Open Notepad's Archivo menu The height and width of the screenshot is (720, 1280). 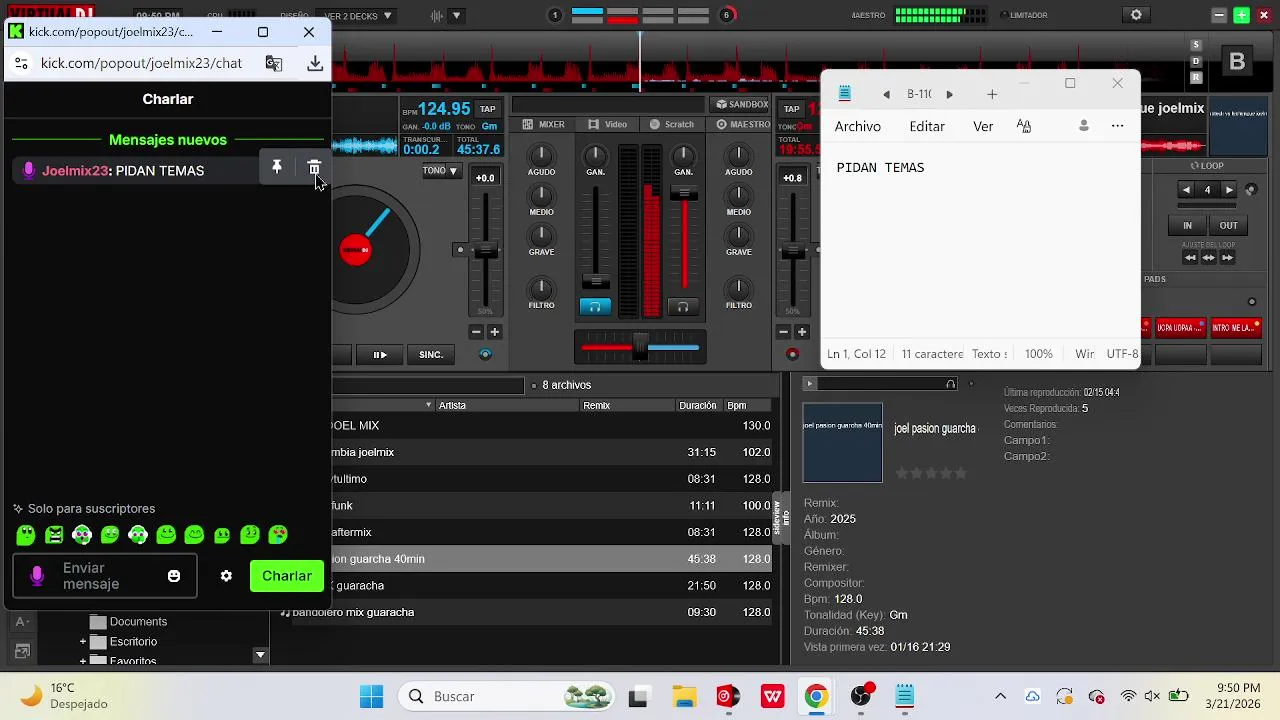pos(858,126)
